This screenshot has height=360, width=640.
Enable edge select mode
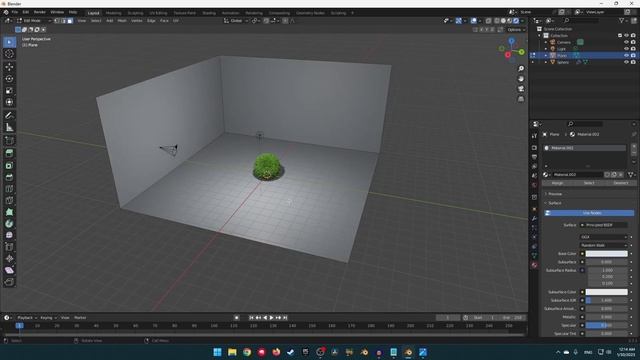click(64, 20)
